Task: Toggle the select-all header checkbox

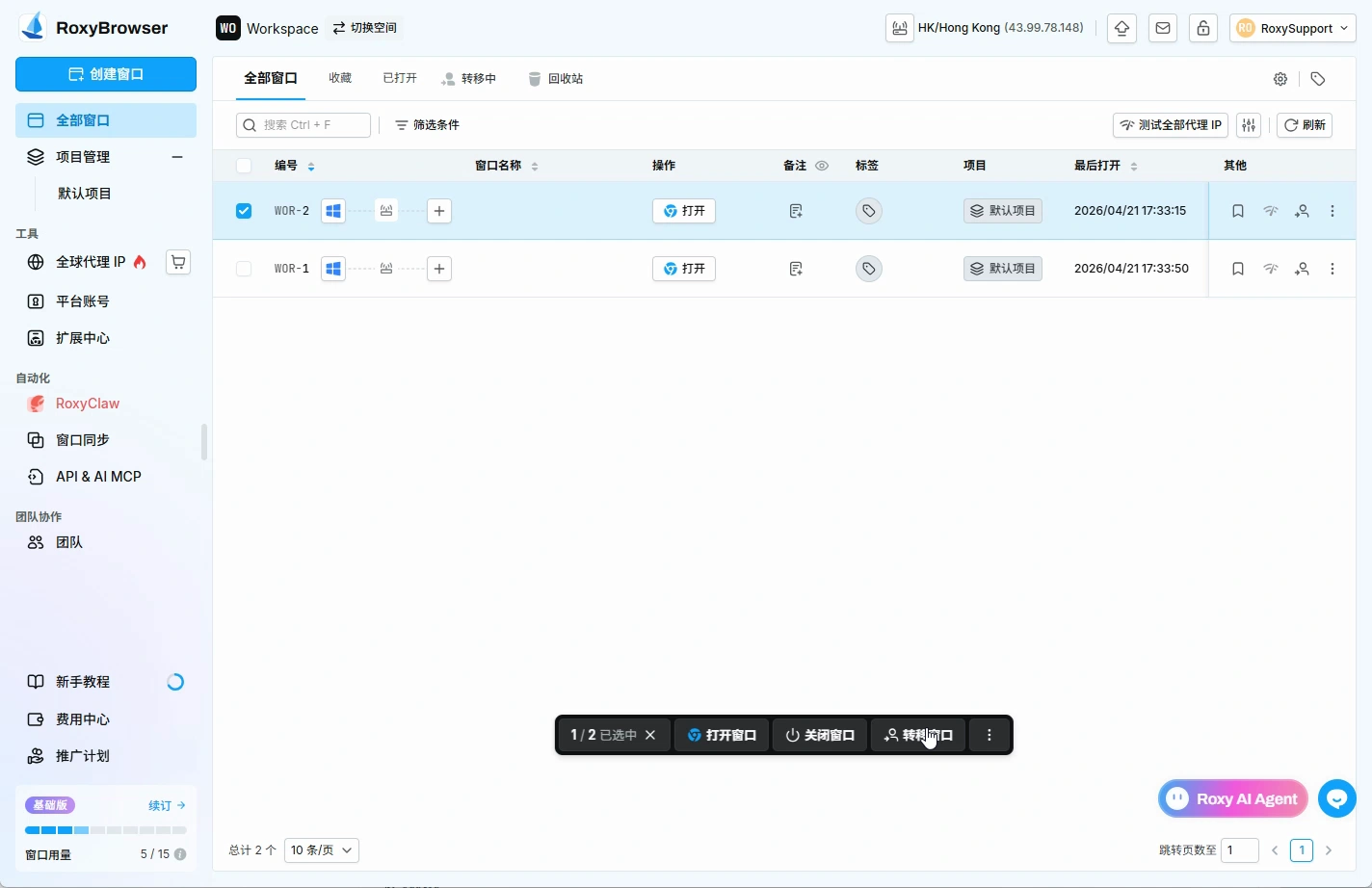Action: (x=244, y=166)
